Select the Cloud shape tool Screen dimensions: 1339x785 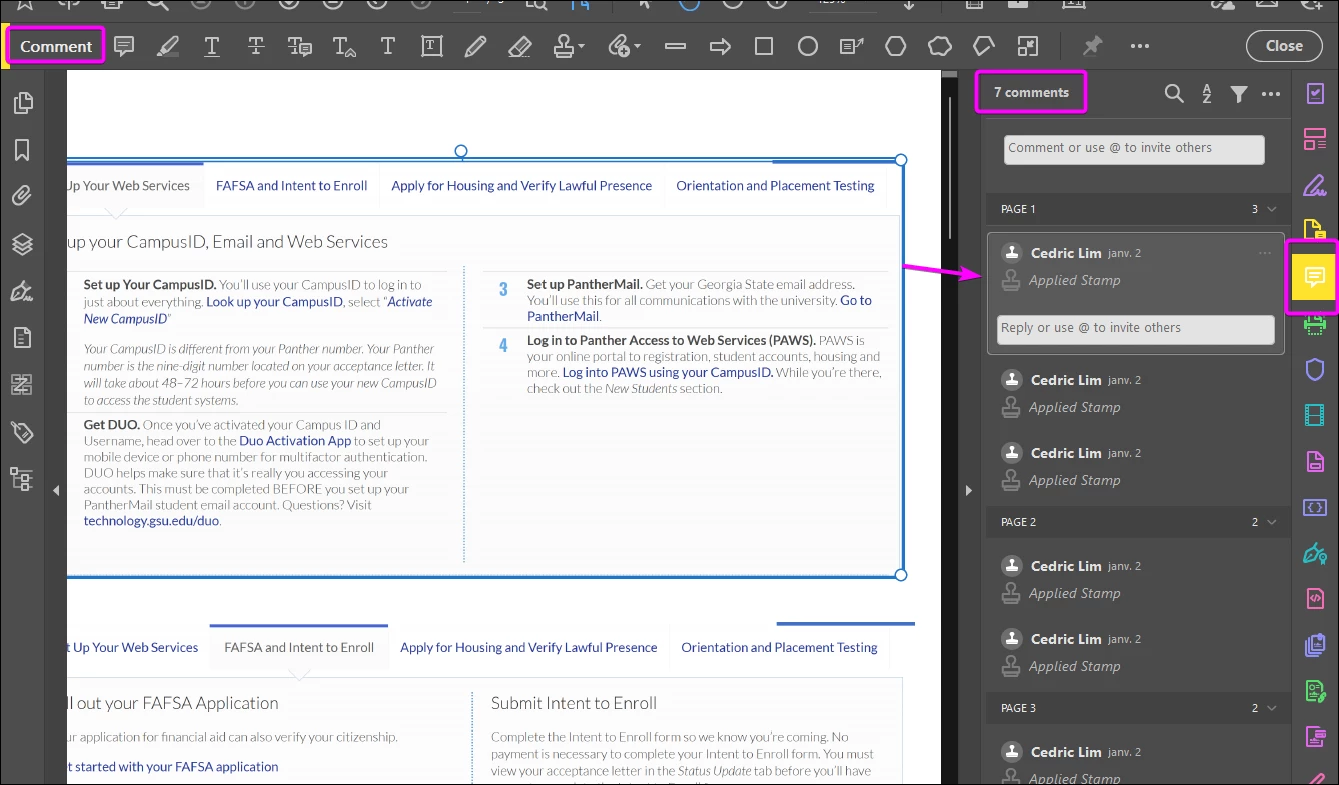click(x=940, y=46)
